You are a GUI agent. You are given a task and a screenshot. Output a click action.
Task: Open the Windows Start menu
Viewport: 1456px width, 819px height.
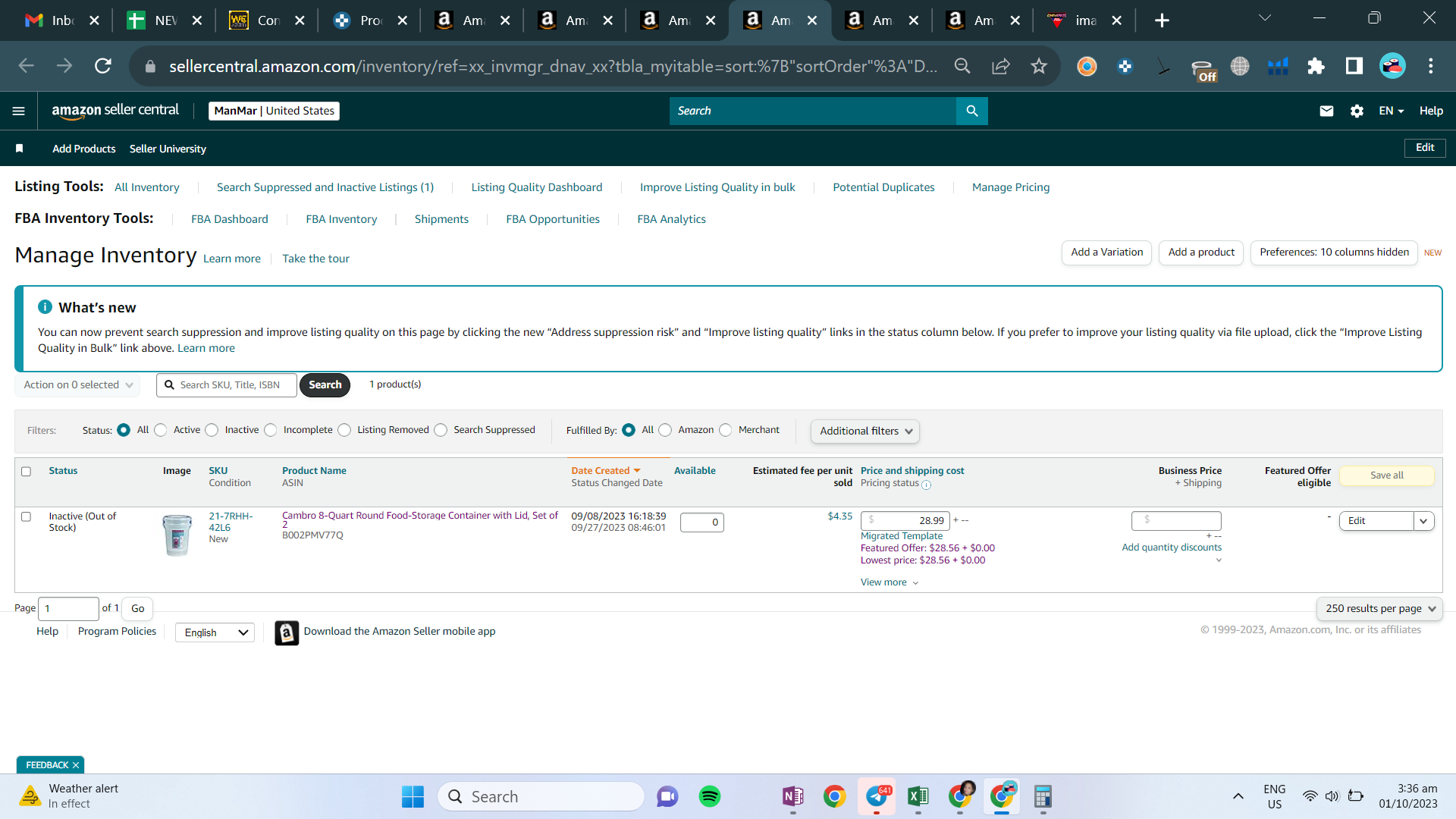(x=413, y=796)
